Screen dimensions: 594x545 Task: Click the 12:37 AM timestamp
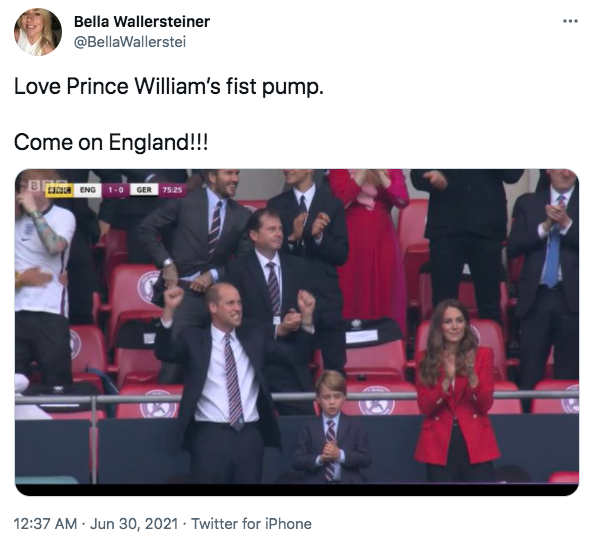(45, 524)
